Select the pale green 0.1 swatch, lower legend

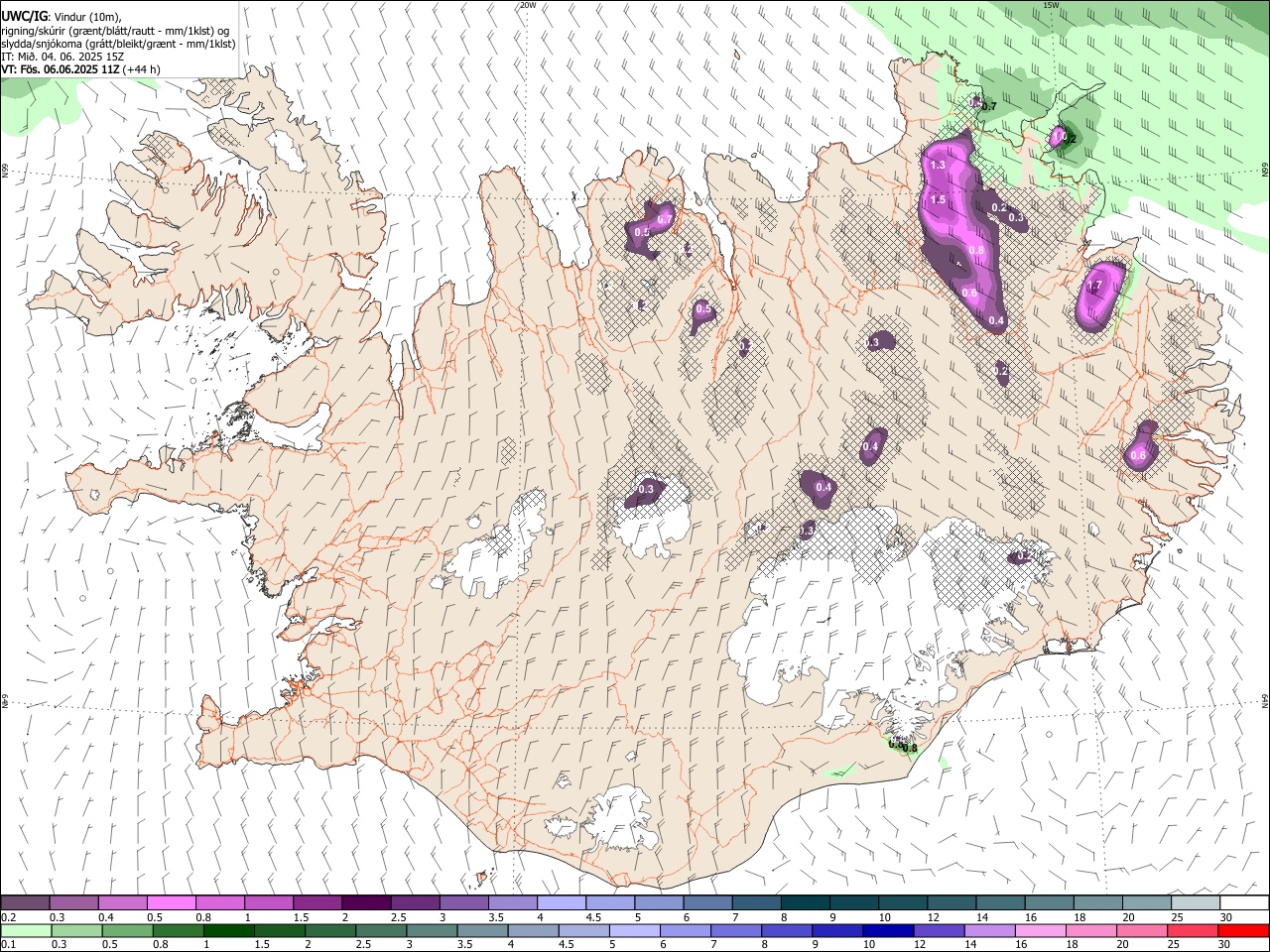click(25, 931)
